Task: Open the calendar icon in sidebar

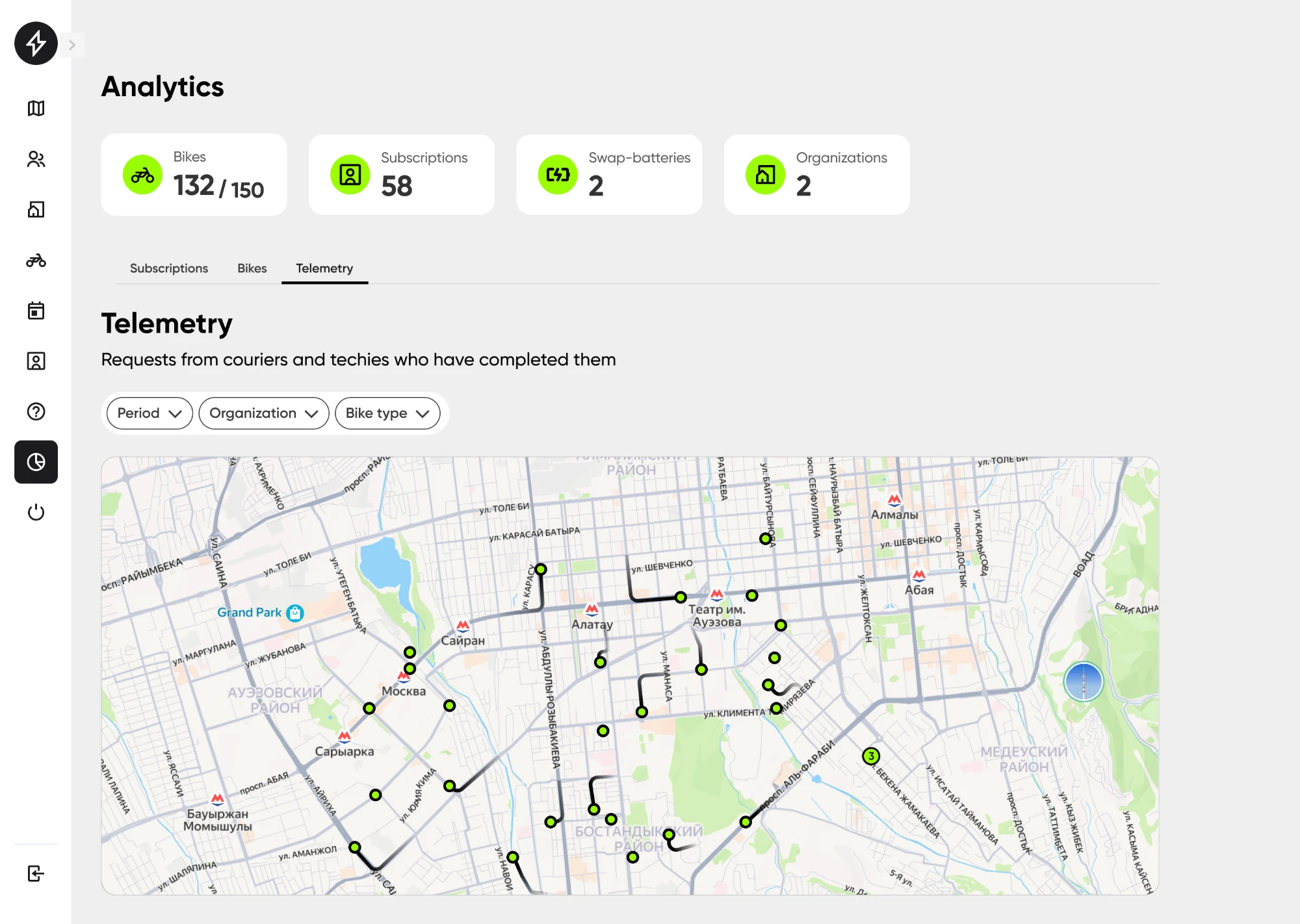Action: [x=36, y=311]
